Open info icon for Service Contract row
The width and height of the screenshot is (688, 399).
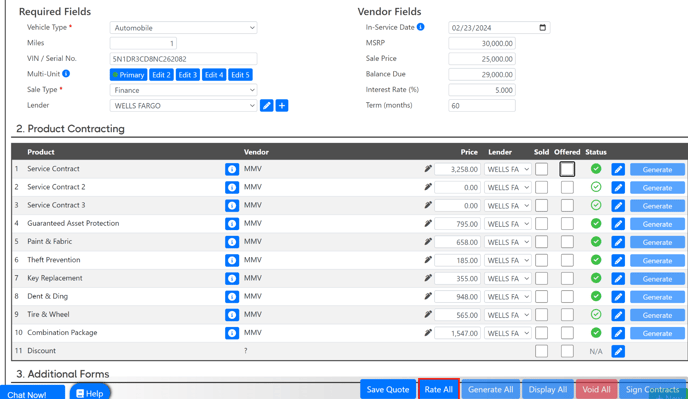[x=232, y=169]
